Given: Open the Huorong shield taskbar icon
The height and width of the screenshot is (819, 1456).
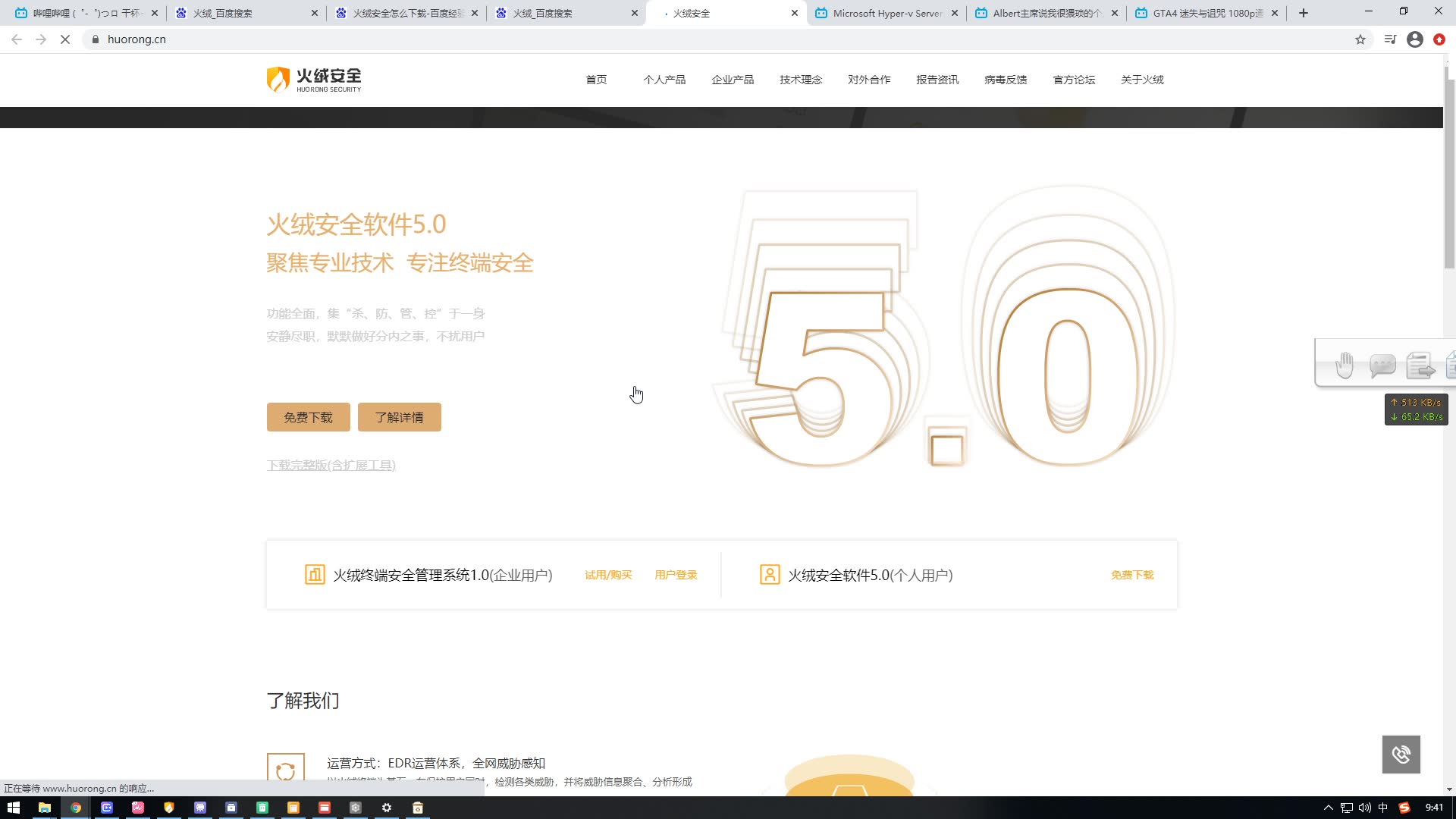Looking at the screenshot, I should pos(169,808).
